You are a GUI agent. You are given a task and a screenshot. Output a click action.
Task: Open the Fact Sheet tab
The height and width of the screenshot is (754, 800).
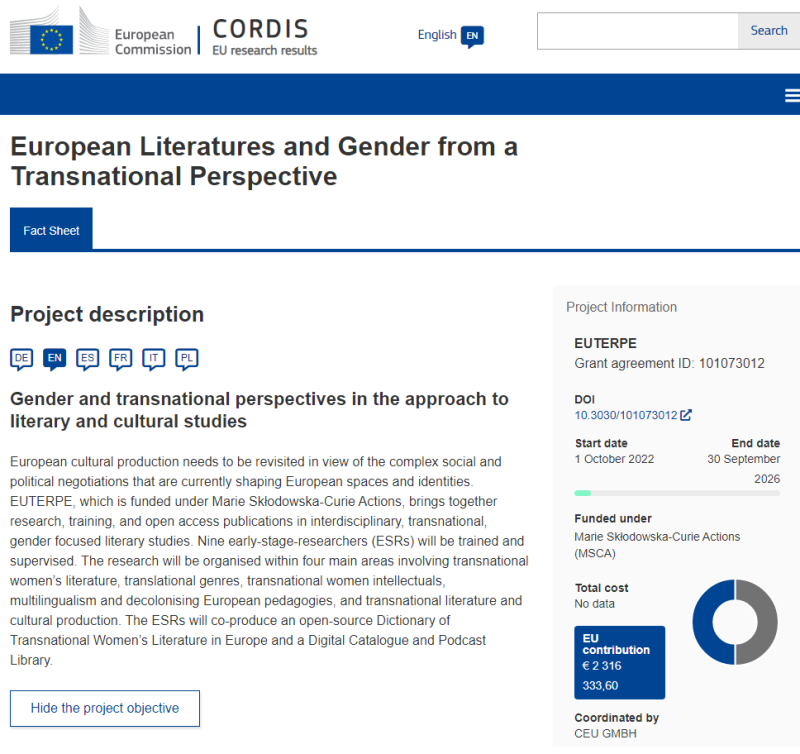(x=51, y=230)
